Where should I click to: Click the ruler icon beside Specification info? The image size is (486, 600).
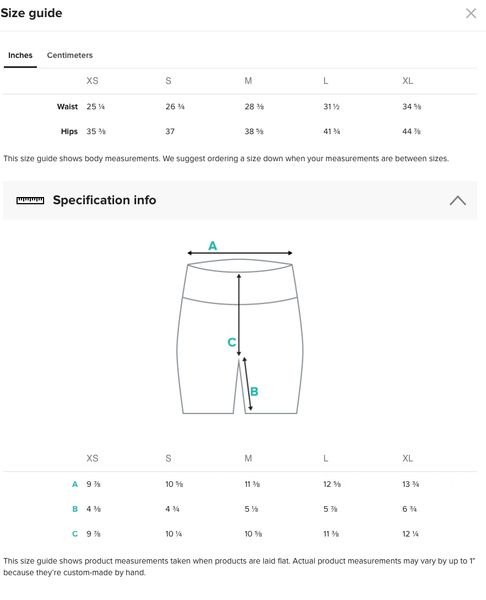point(30,200)
